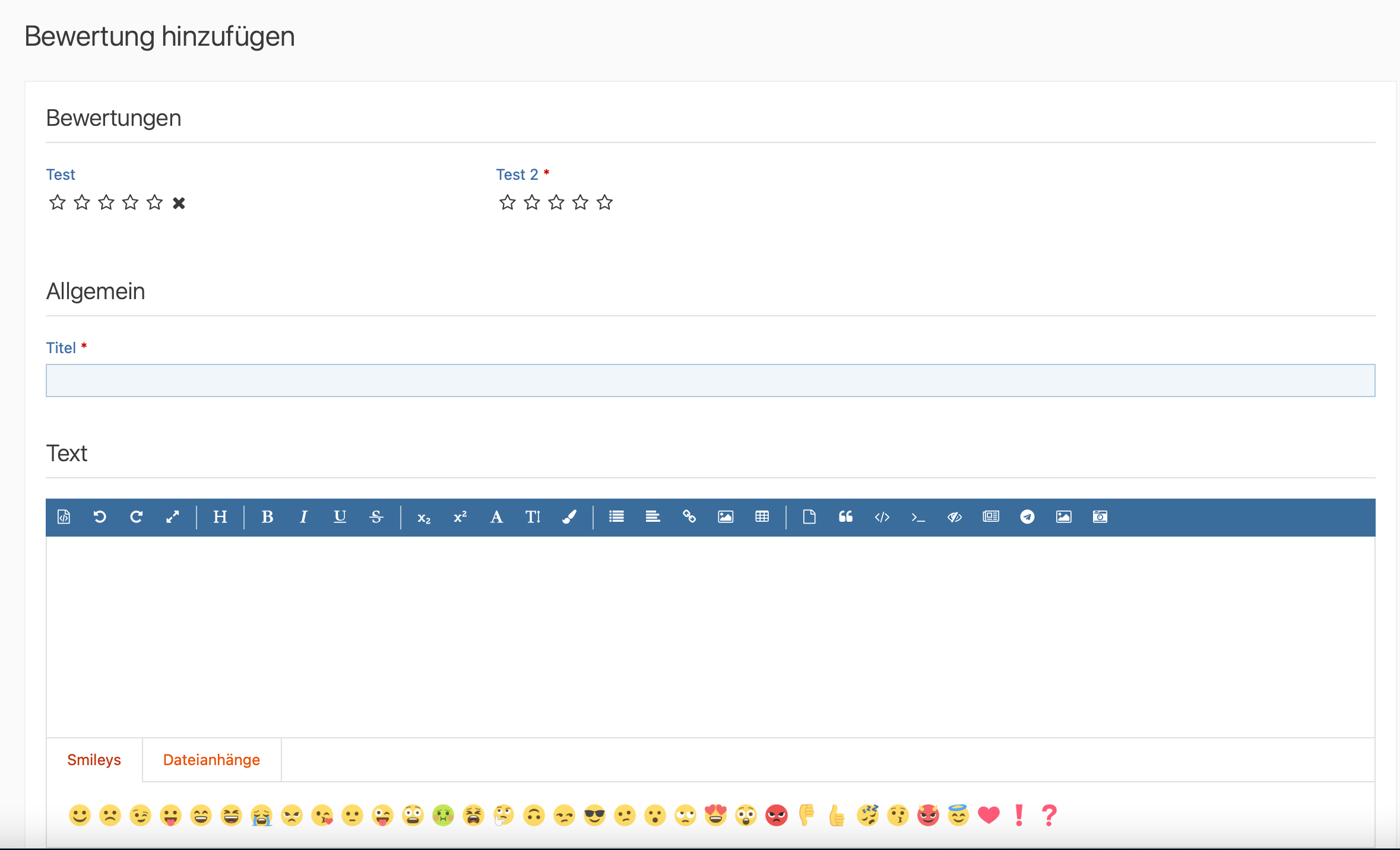The width and height of the screenshot is (1400, 850).
Task: Open heading format dropdown
Action: [220, 517]
